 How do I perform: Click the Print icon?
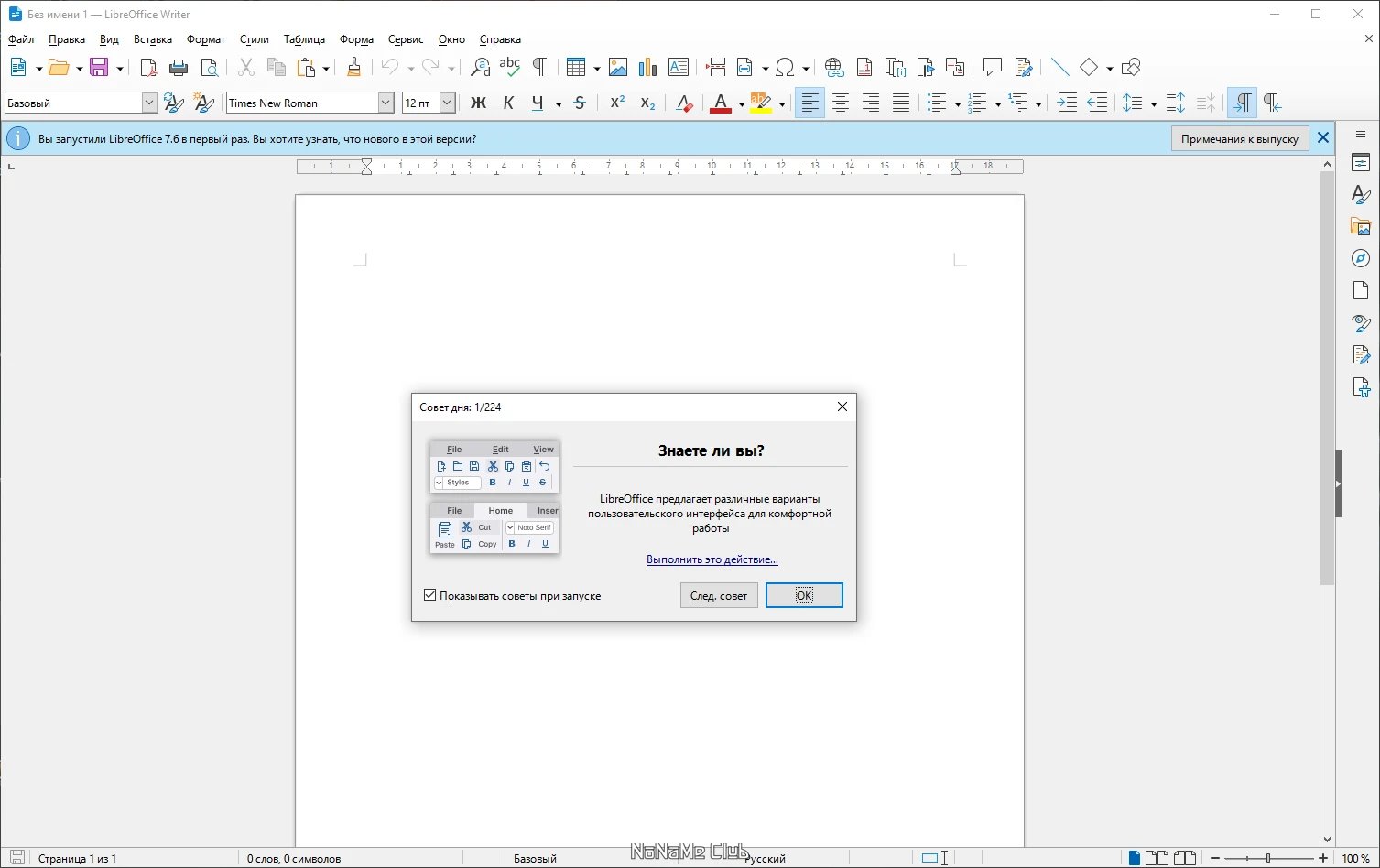[x=179, y=67]
